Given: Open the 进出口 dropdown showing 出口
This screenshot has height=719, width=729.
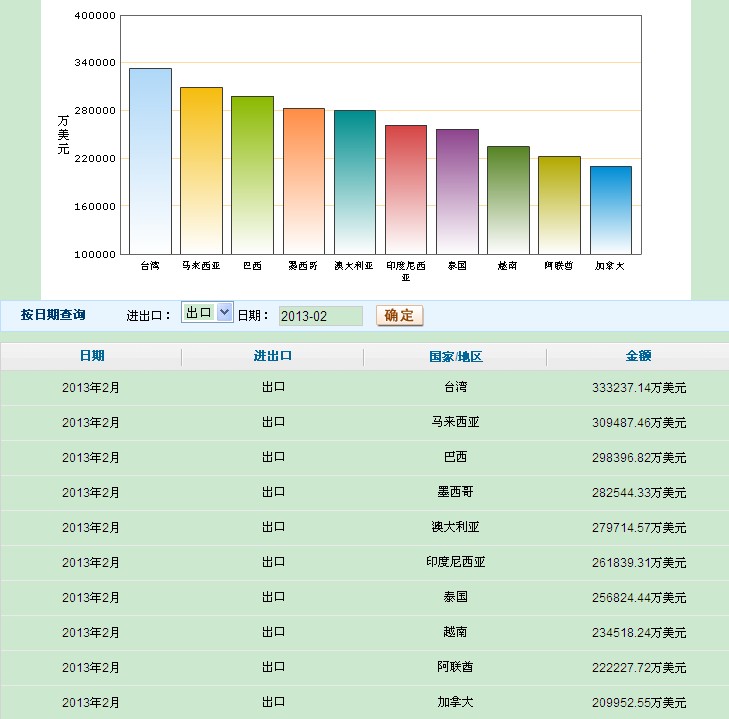Looking at the screenshot, I should (207, 312).
